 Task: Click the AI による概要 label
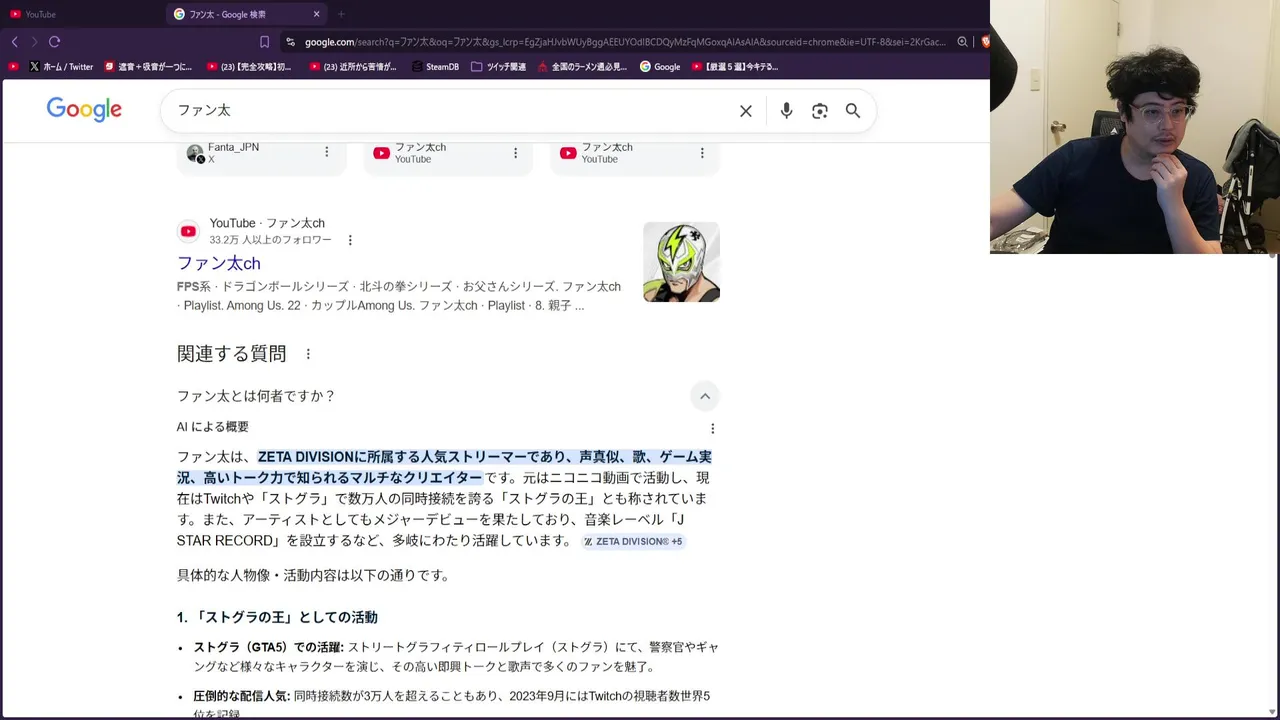click(x=213, y=427)
